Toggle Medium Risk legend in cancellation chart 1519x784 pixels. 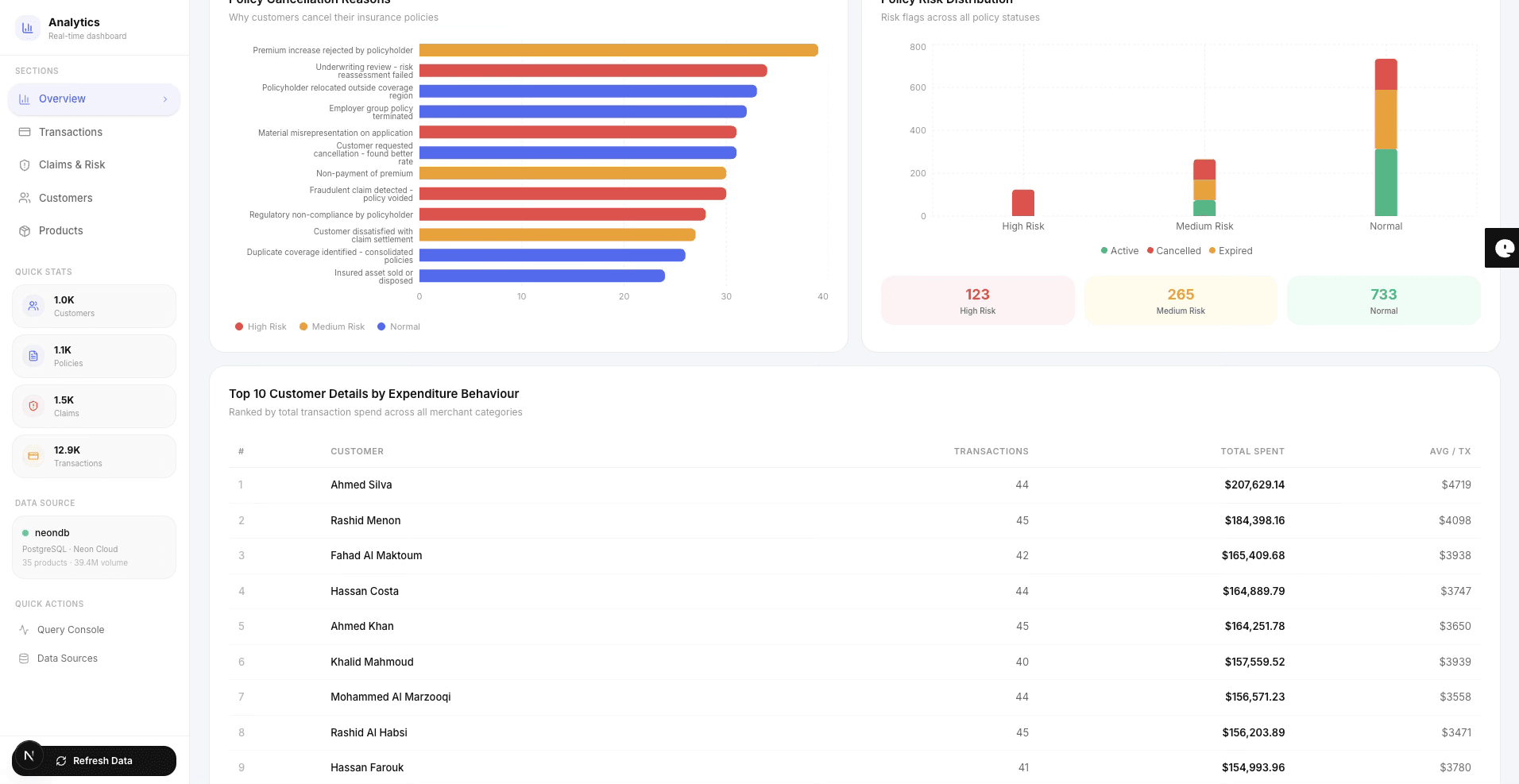pyautogui.click(x=331, y=326)
